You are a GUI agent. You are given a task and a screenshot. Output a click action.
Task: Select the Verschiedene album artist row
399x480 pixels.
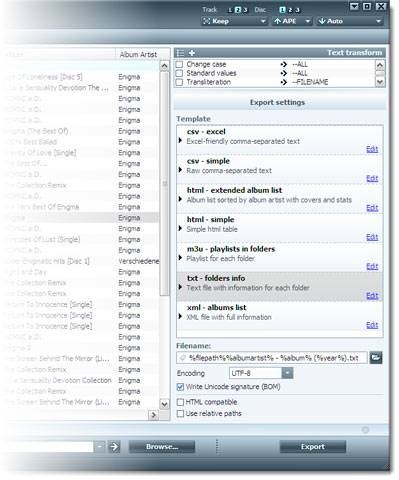coord(83,261)
